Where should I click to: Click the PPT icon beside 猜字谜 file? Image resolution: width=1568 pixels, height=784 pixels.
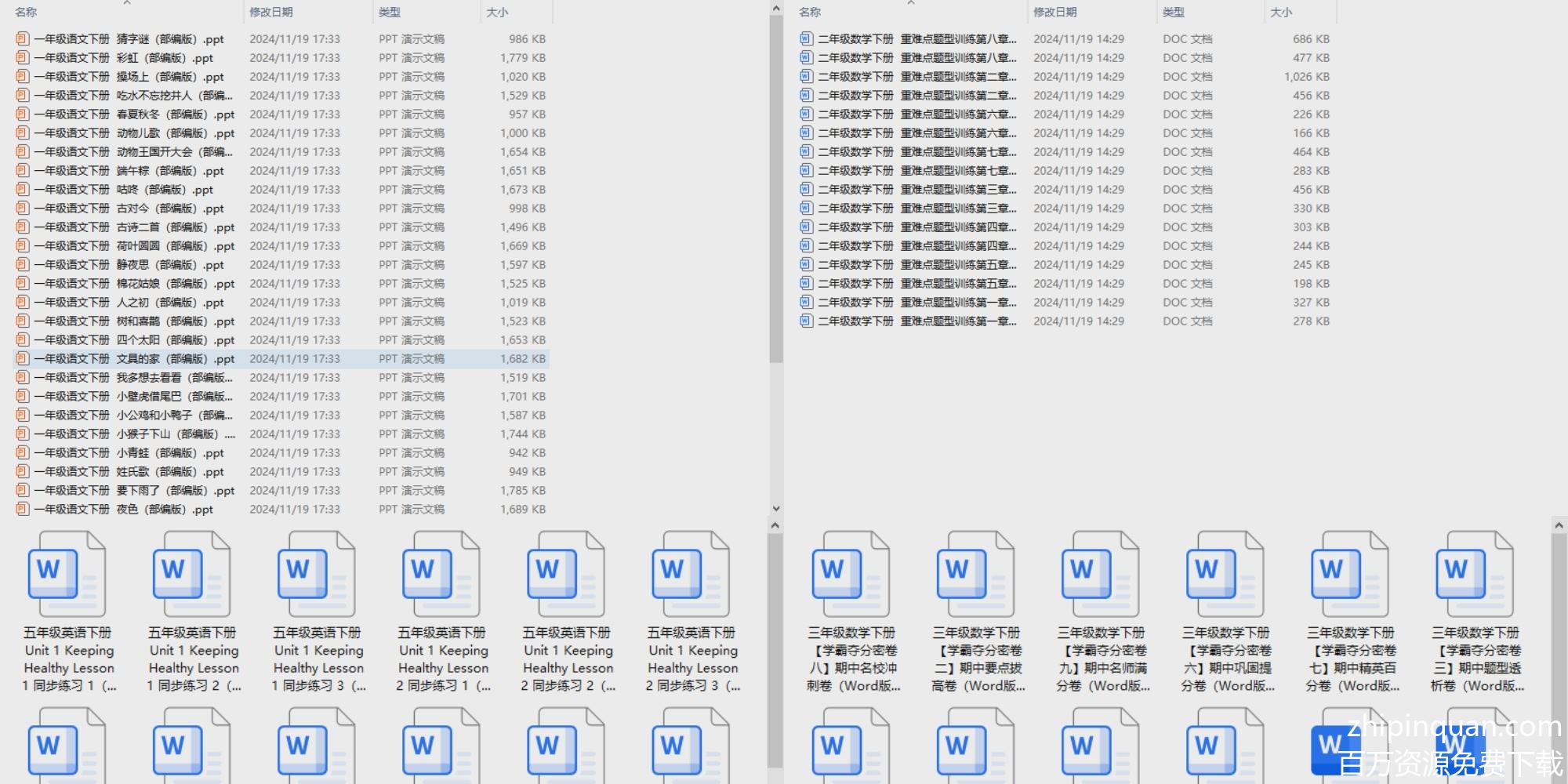22,38
